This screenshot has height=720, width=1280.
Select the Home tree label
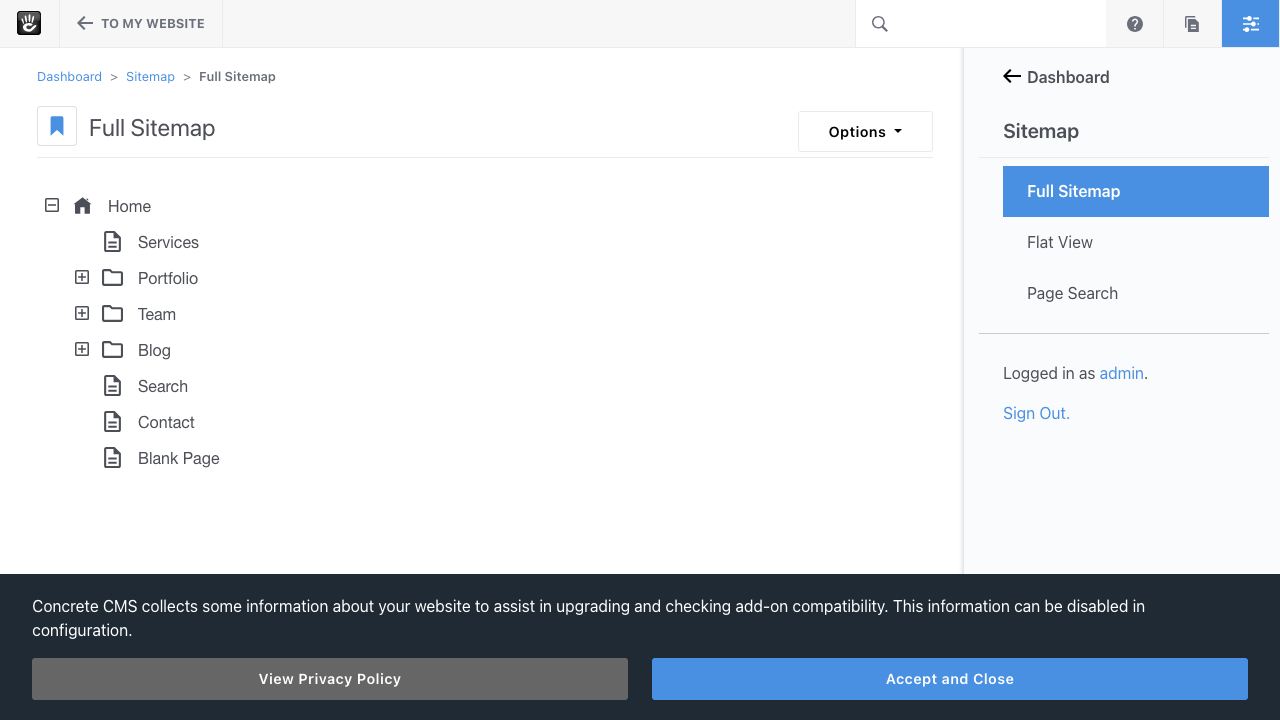click(129, 206)
